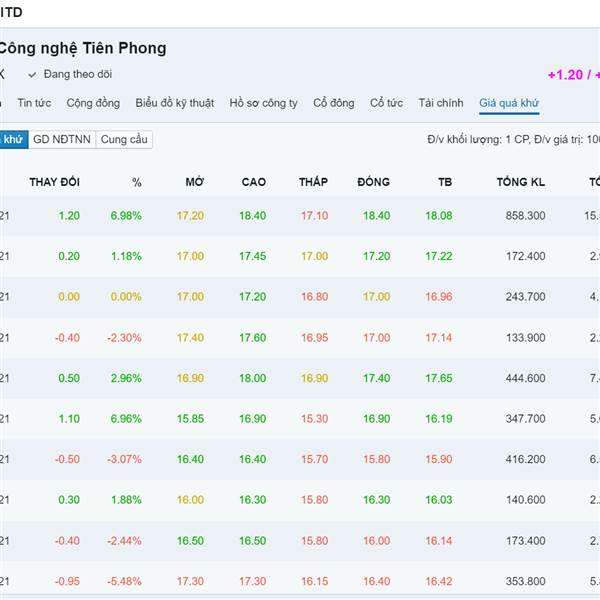Screen dimensions: 600x600
Task: Click the -2.30% percent cell
Action: click(x=124, y=338)
